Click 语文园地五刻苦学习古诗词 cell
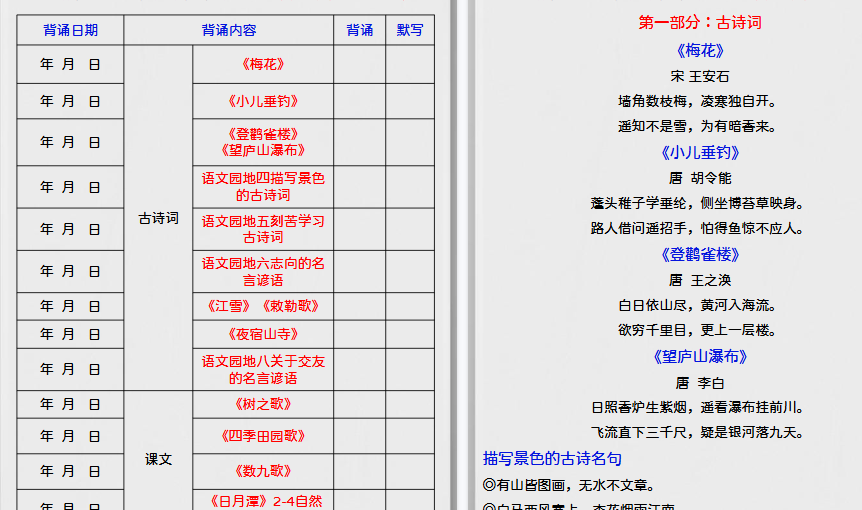The width and height of the screenshot is (862, 510). click(263, 229)
